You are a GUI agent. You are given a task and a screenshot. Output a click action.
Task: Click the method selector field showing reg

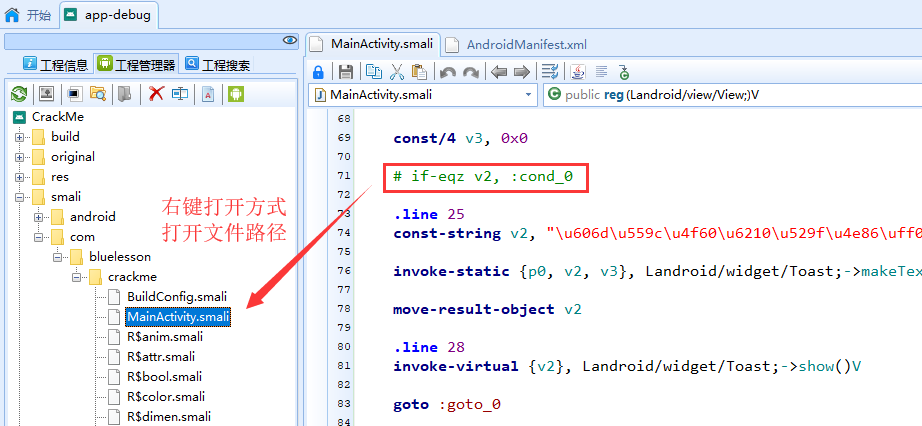(x=730, y=95)
